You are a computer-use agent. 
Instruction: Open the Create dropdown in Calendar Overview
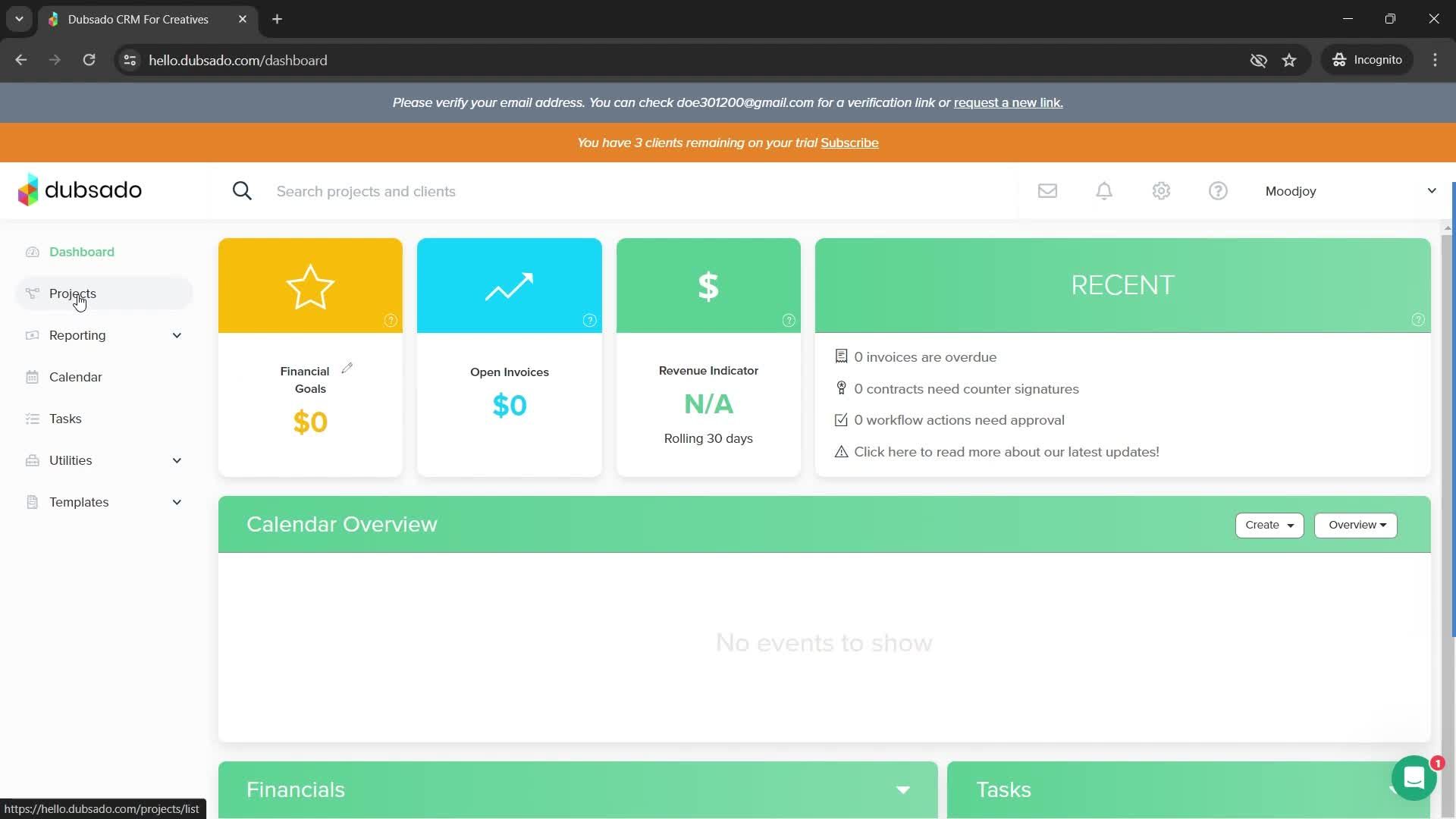[1269, 525]
